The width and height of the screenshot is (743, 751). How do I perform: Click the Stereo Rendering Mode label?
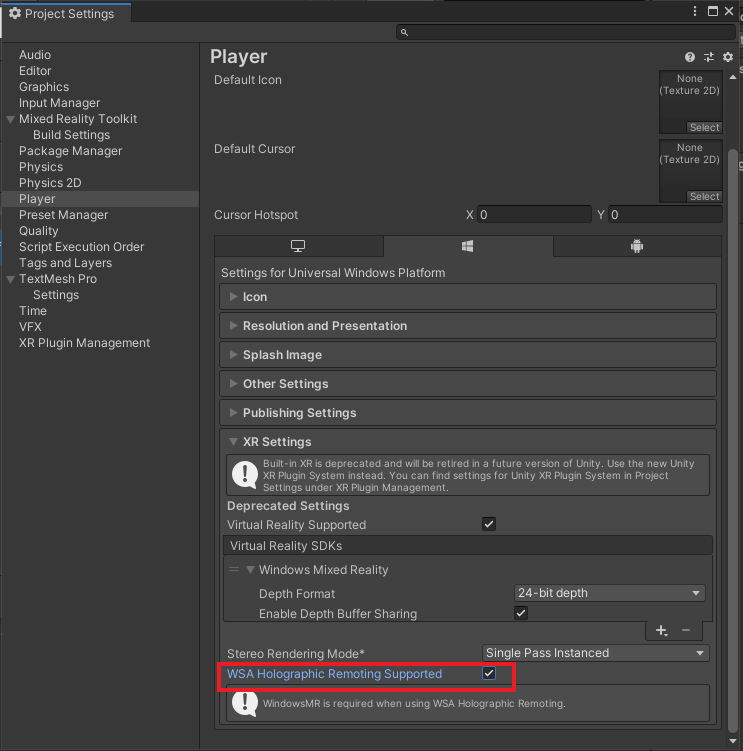tap(296, 654)
